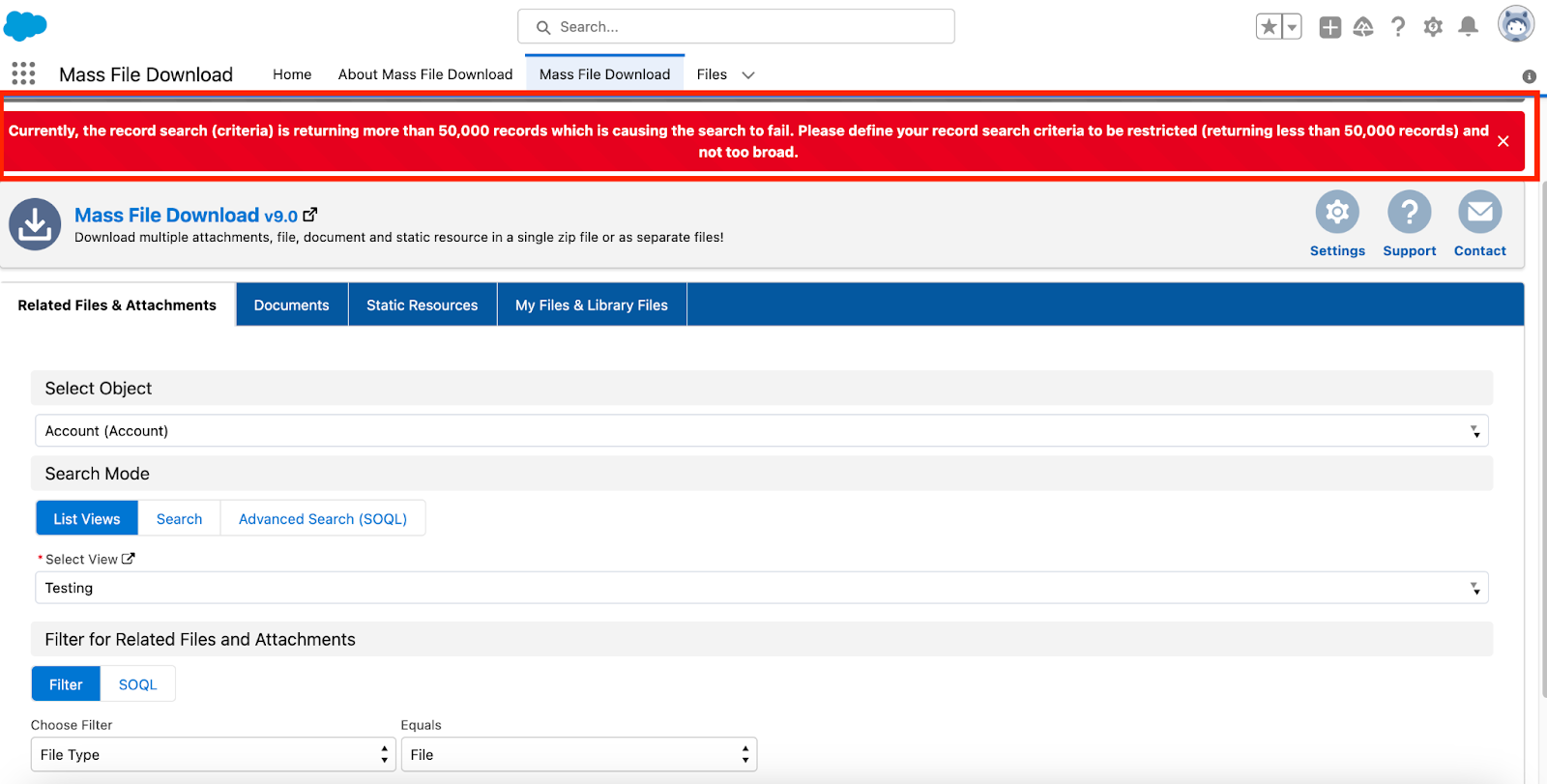Select the SOQL filter option
The image size is (1547, 784).
click(137, 683)
